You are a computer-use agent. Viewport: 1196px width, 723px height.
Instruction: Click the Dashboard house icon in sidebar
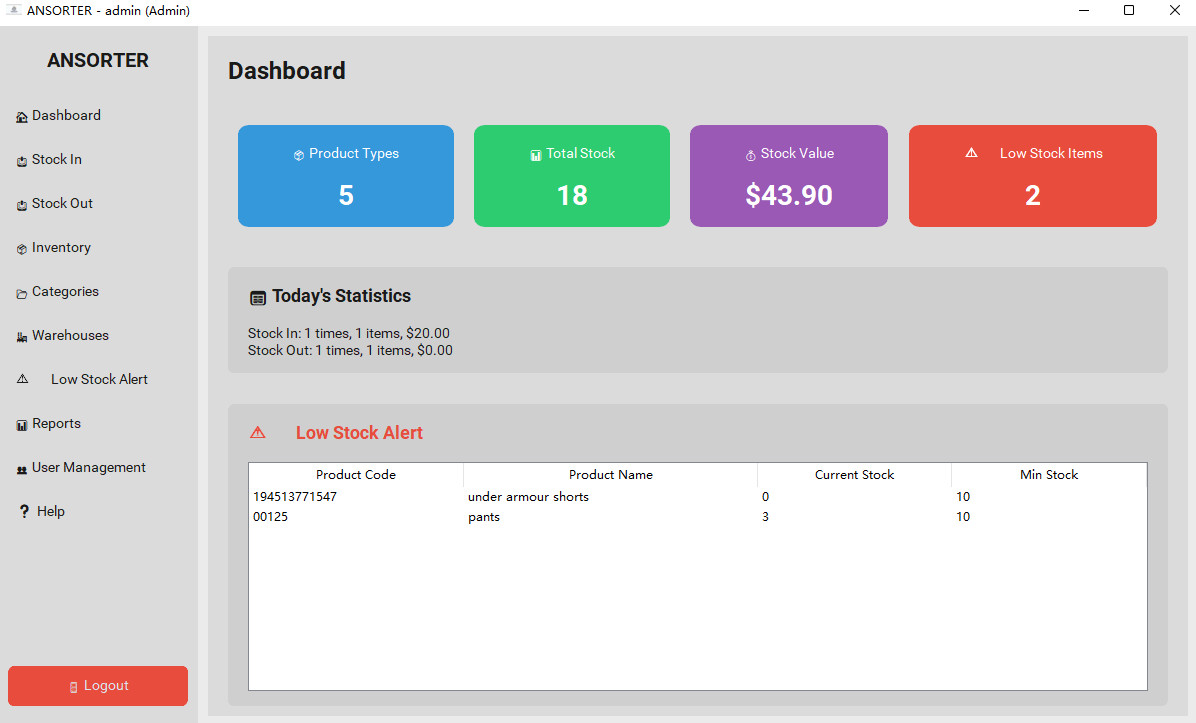(22, 117)
